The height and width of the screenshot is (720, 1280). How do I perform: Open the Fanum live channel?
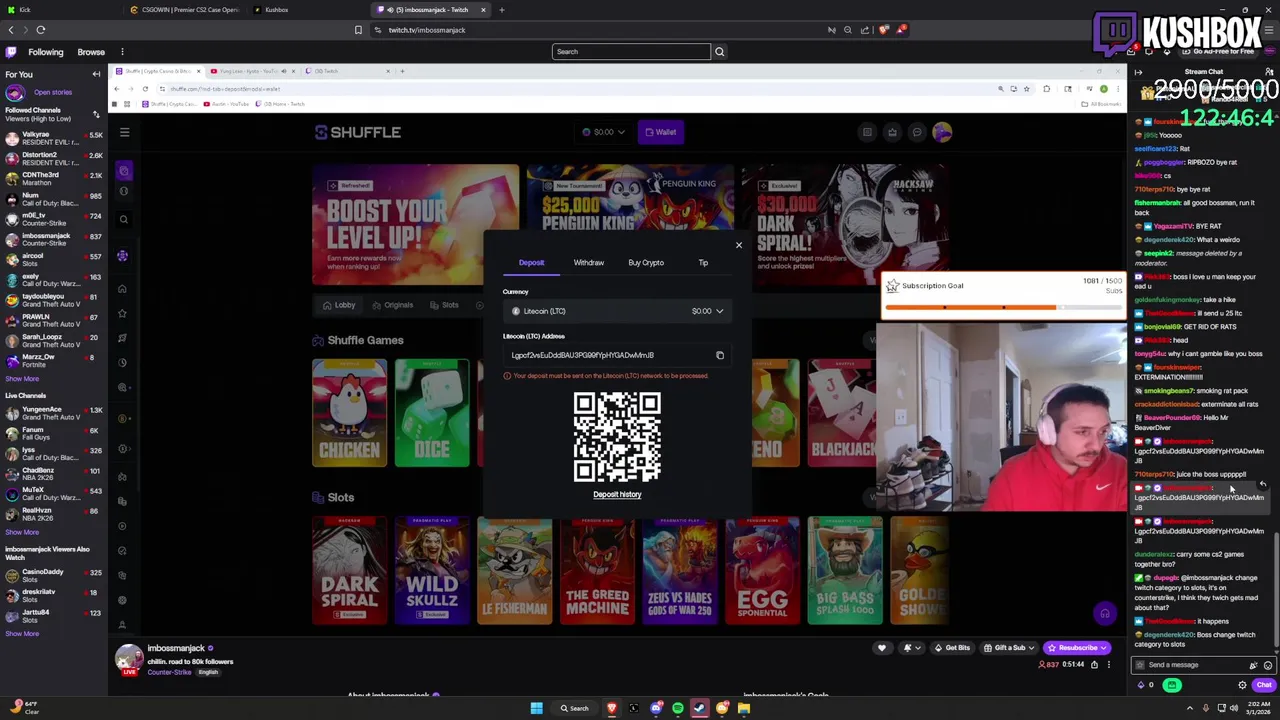tap(54, 433)
